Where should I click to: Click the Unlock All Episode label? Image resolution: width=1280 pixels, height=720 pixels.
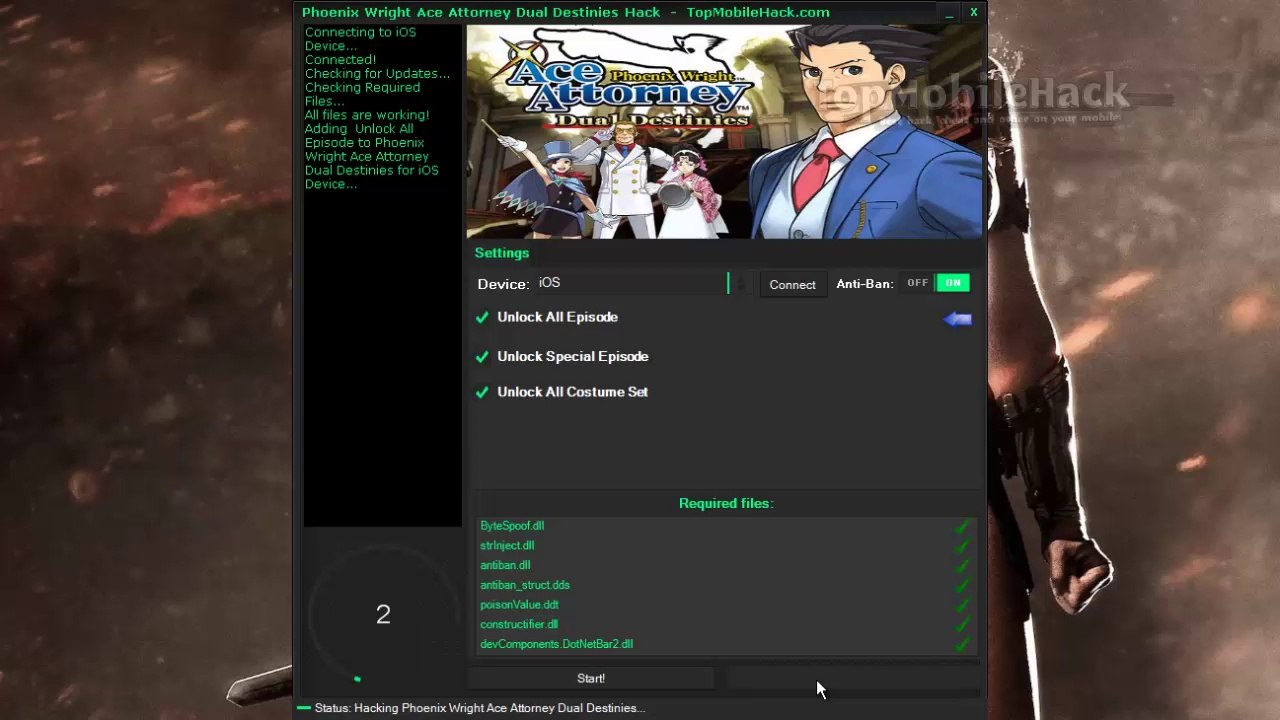point(557,317)
